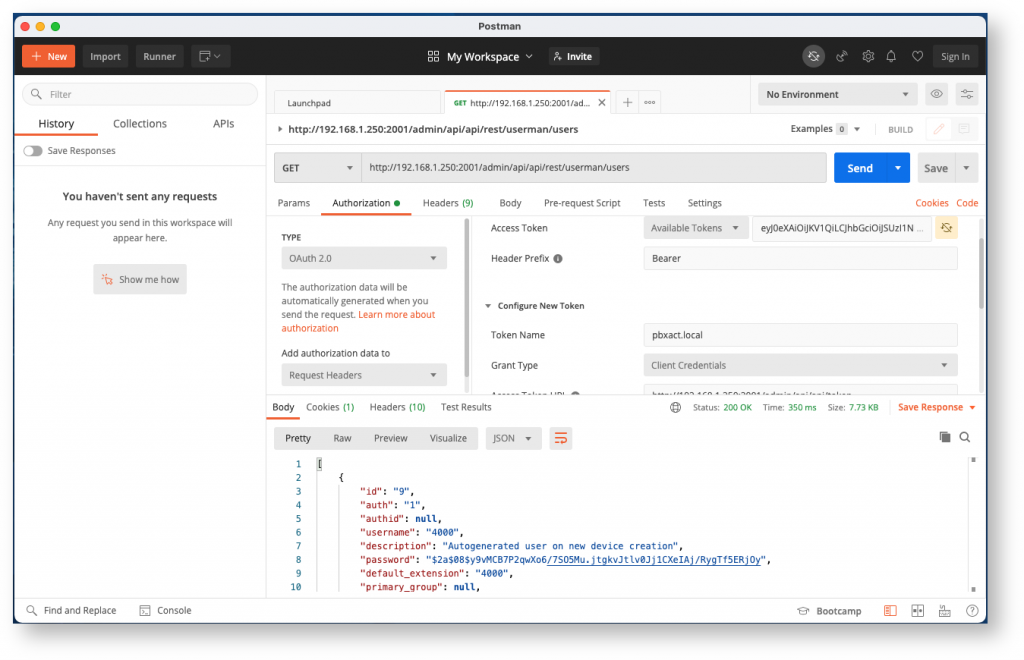The height and width of the screenshot is (660, 1024).
Task: Switch to two pane view icon
Action: click(x=918, y=611)
